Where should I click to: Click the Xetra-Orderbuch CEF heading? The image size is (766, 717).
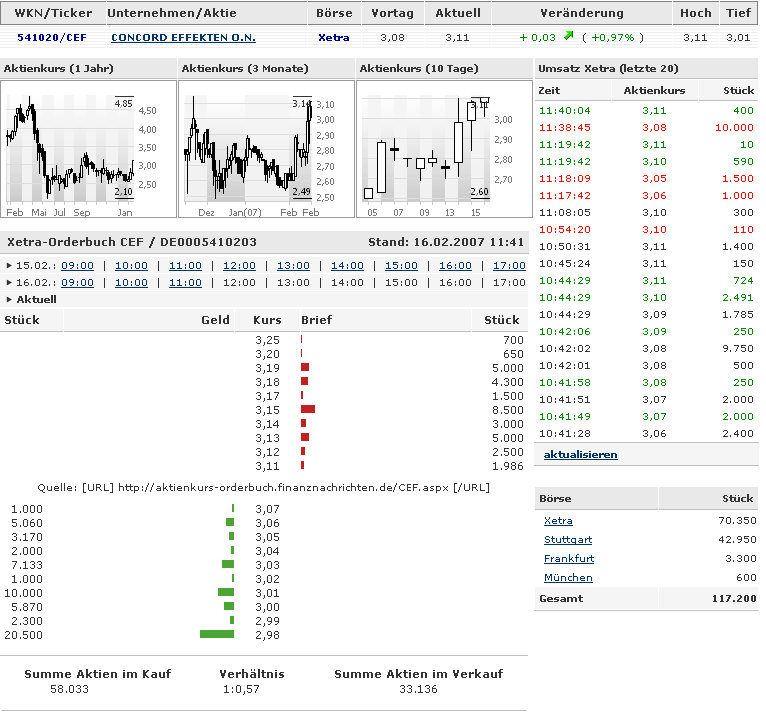(x=131, y=242)
